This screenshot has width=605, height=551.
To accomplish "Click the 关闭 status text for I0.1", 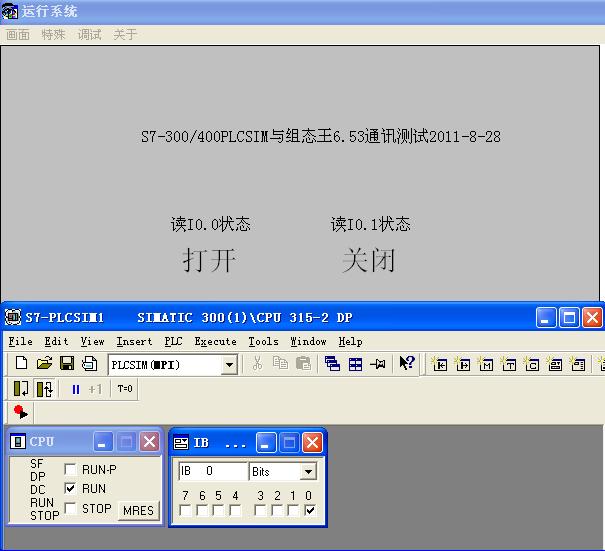I will (x=369, y=260).
